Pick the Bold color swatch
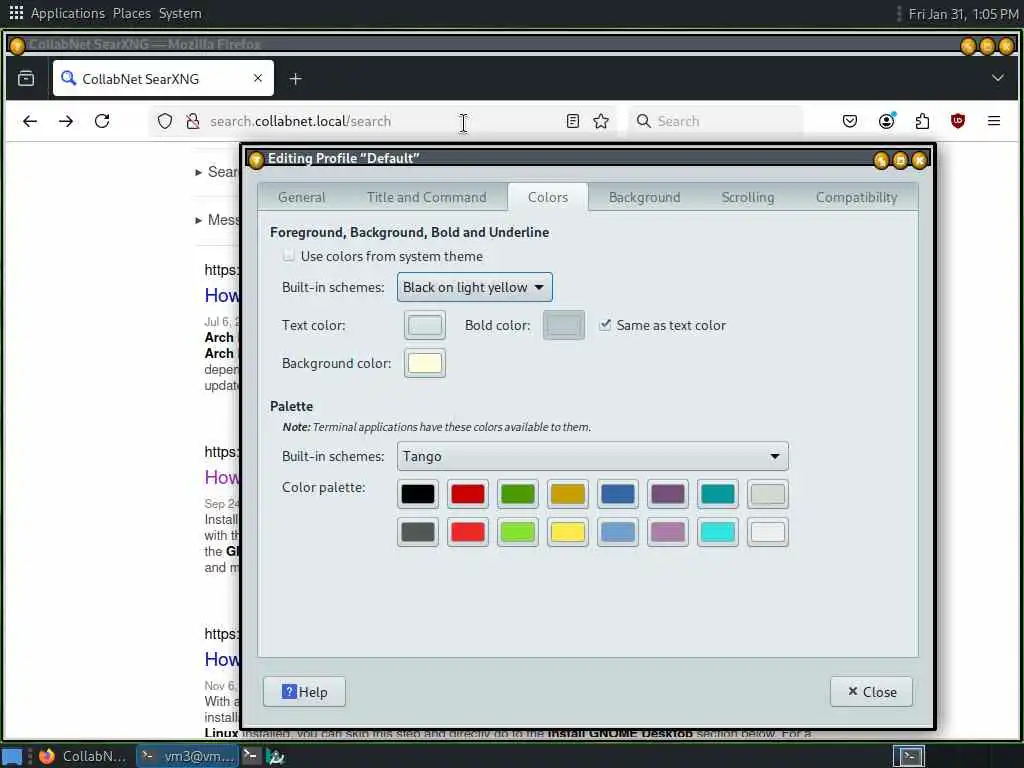1024x768 pixels. coord(564,325)
